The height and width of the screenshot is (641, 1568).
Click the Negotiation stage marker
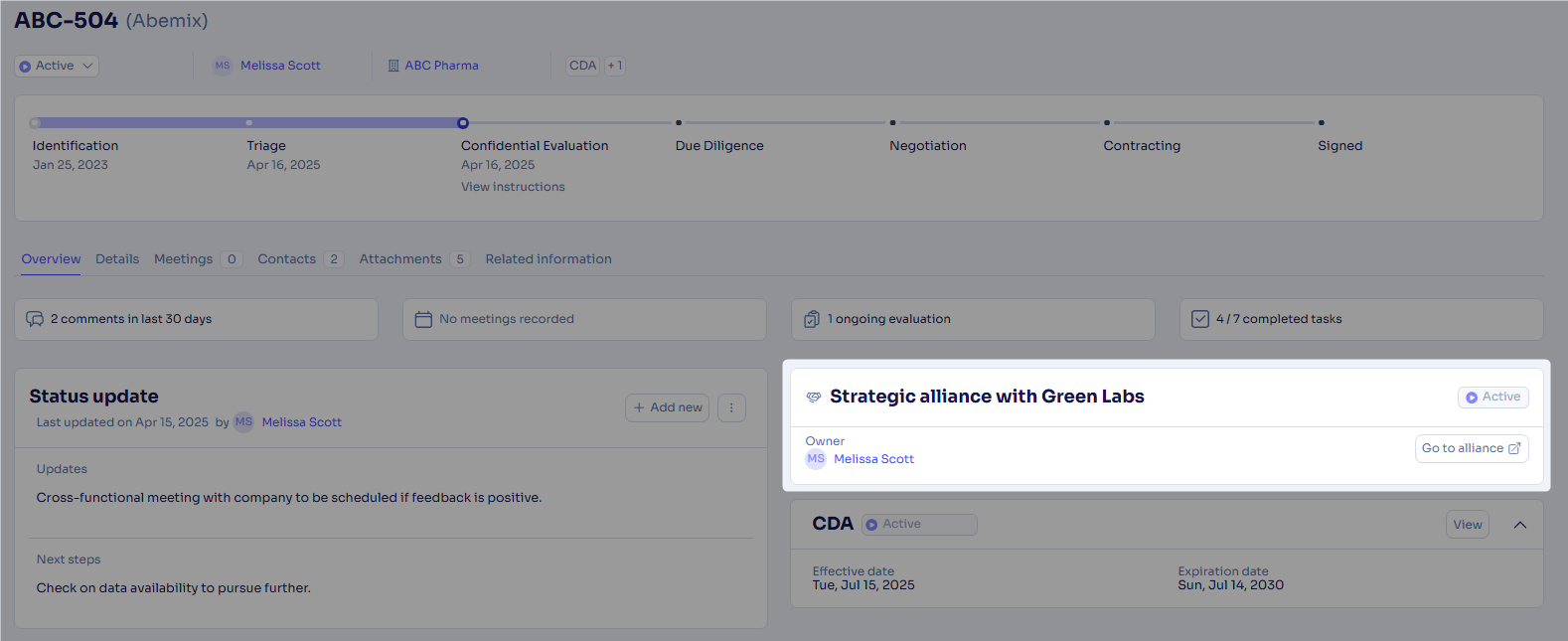pyautogui.click(x=892, y=123)
